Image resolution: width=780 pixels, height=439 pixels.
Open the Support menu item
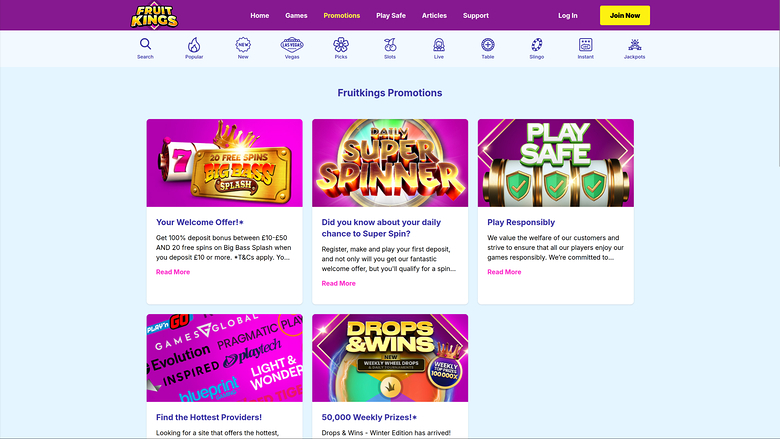pos(476,15)
